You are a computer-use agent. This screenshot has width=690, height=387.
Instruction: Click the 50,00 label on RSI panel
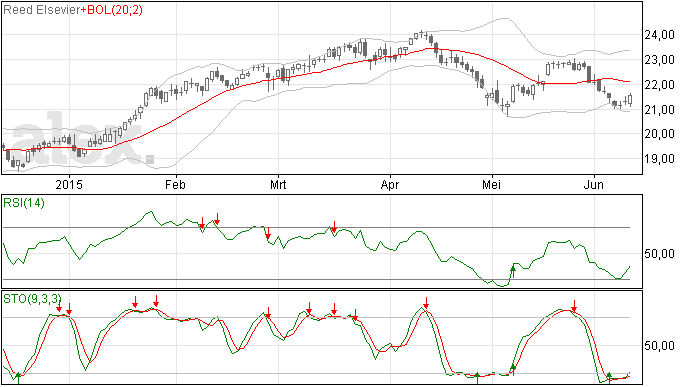(659, 254)
